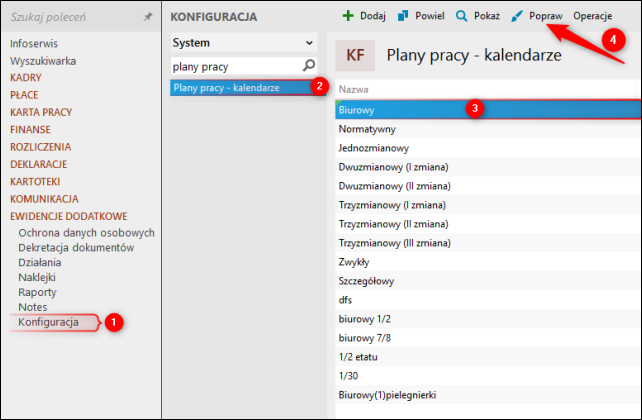Open Ochrona danych osobowych
The height and width of the screenshot is (420, 642).
point(86,233)
